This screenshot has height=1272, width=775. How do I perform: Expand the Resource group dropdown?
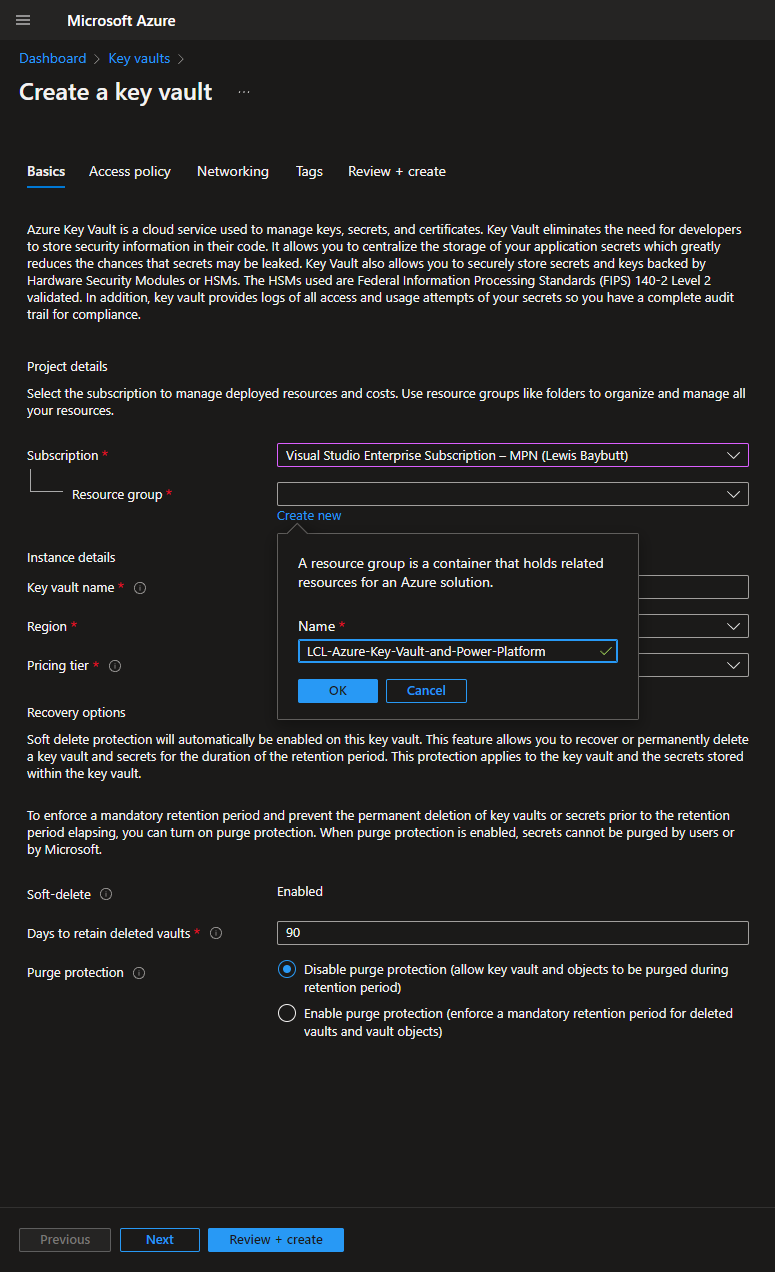point(512,494)
